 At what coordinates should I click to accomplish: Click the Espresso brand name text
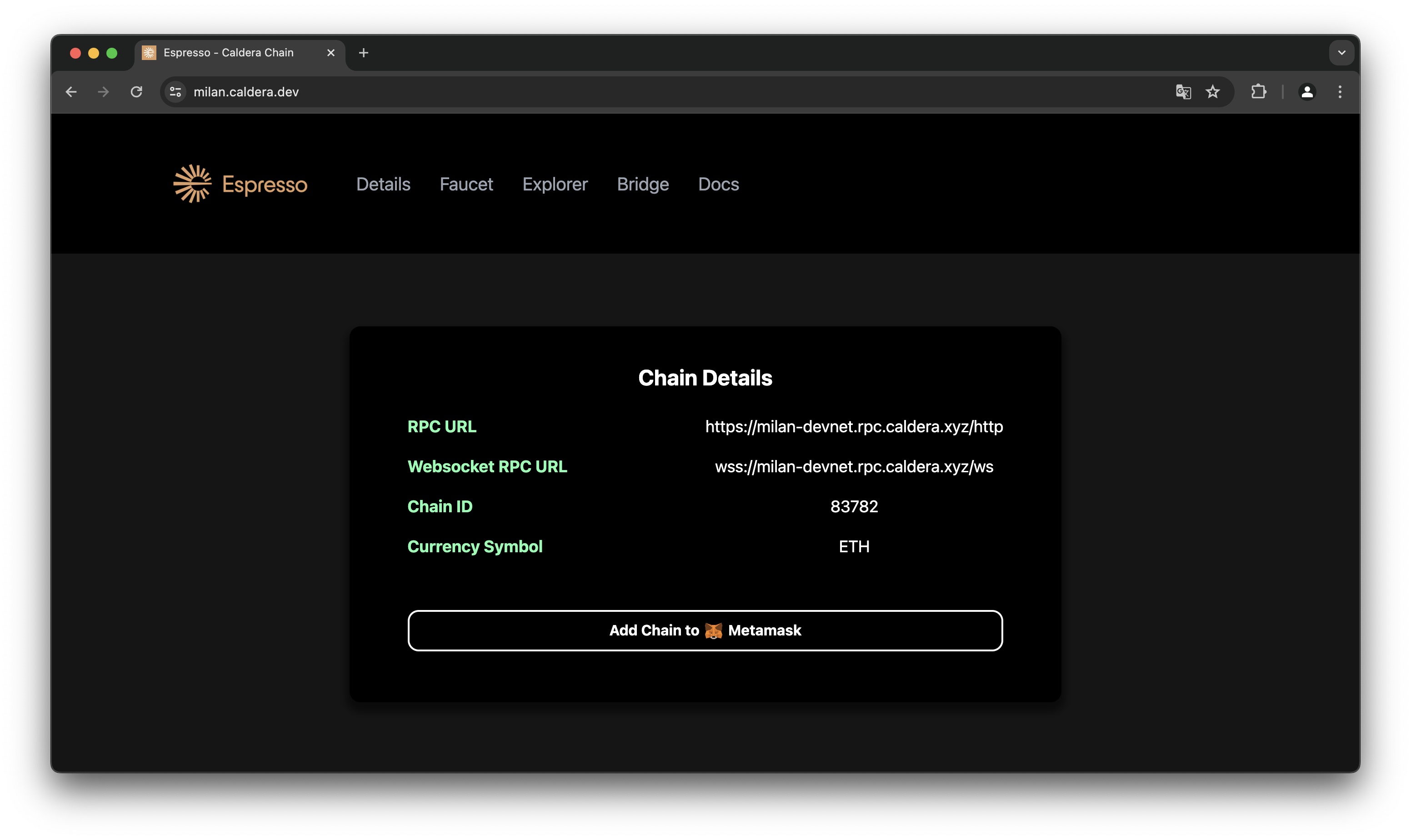pos(264,185)
